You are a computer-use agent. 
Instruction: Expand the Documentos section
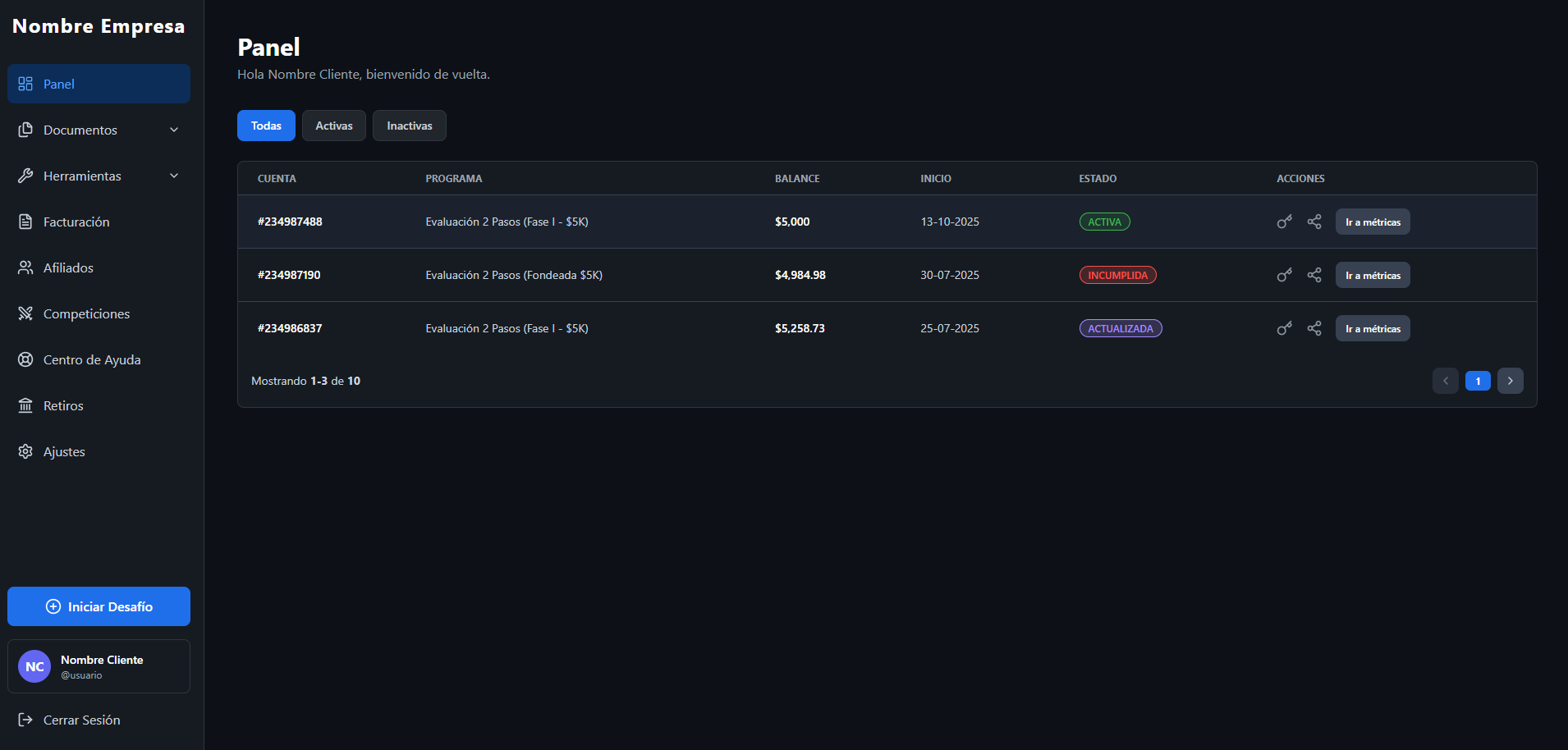[98, 129]
